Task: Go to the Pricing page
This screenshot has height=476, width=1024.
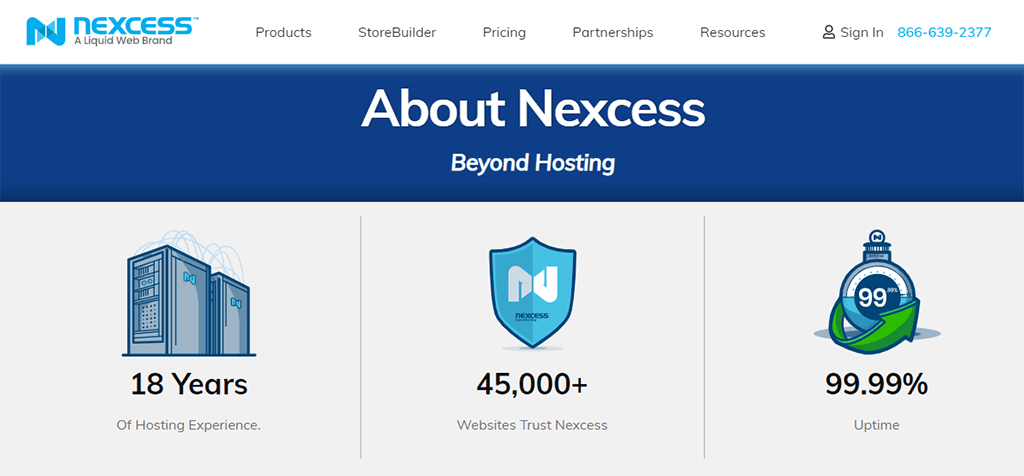Action: [x=504, y=32]
